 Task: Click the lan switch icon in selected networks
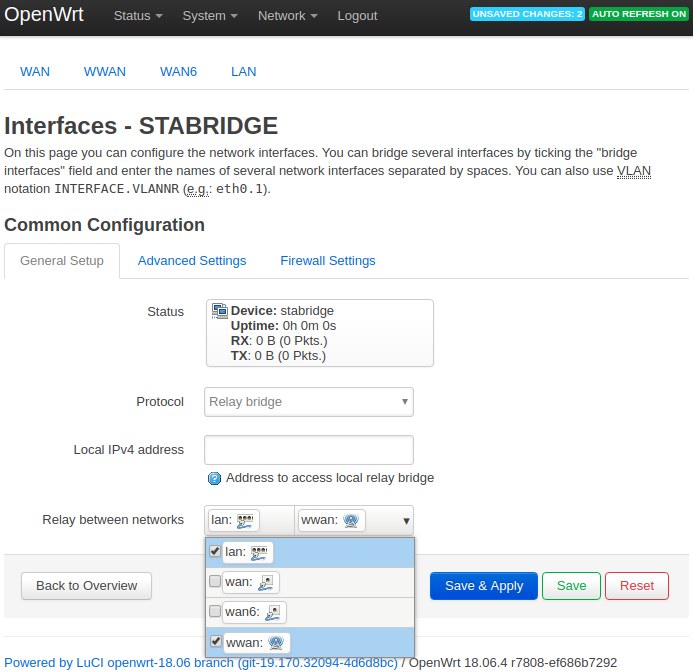point(245,520)
